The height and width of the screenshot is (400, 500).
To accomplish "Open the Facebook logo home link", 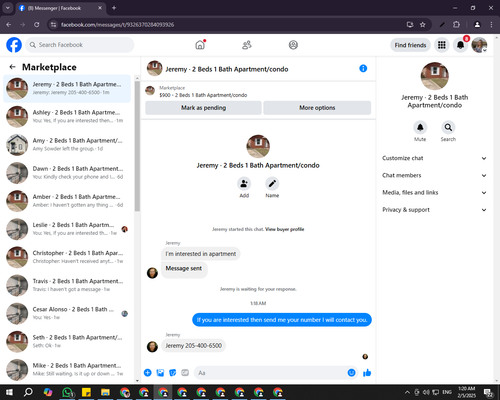I will 14,45.
